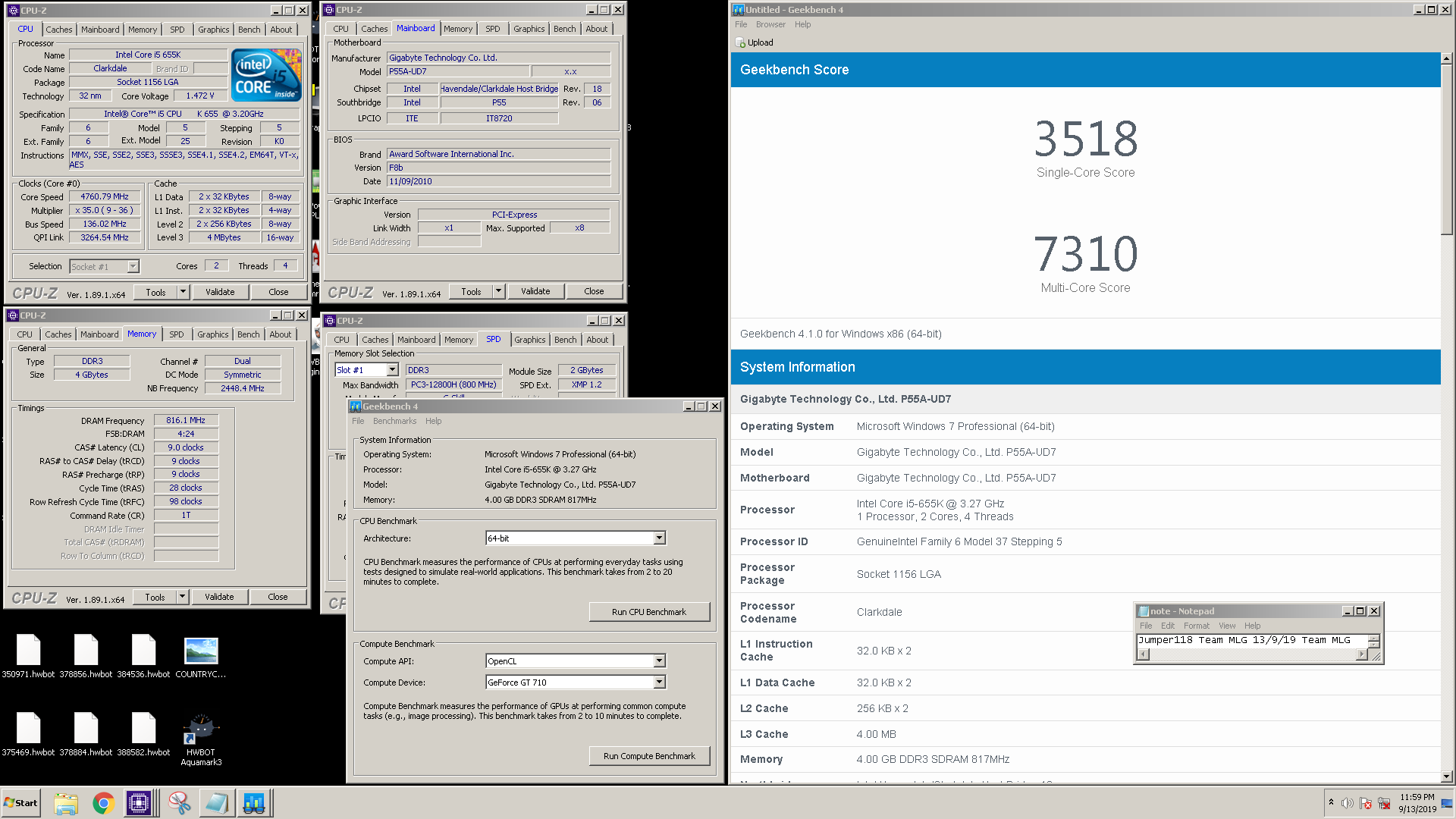Click the Notepad horizontal scrollbar right arrow
Screen dimensions: 1456x819
1363,654
